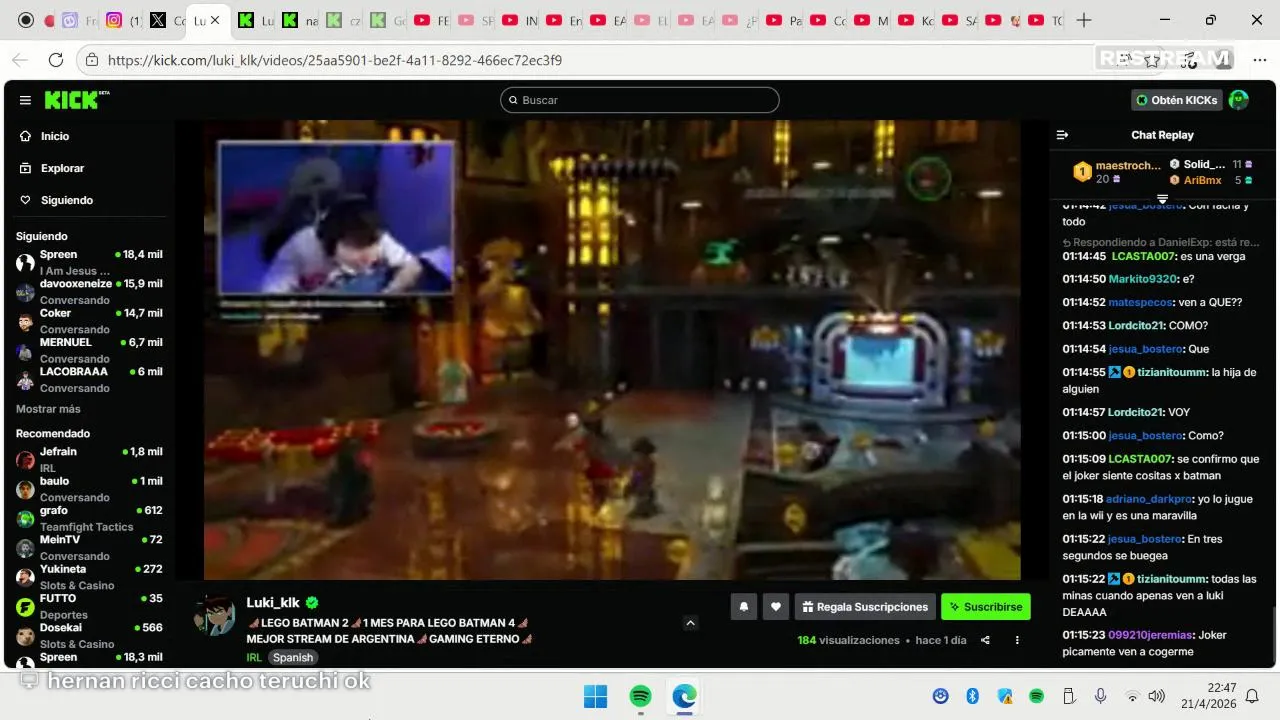1280x720 pixels.
Task: Open the Windows Start button
Action: pos(595,696)
